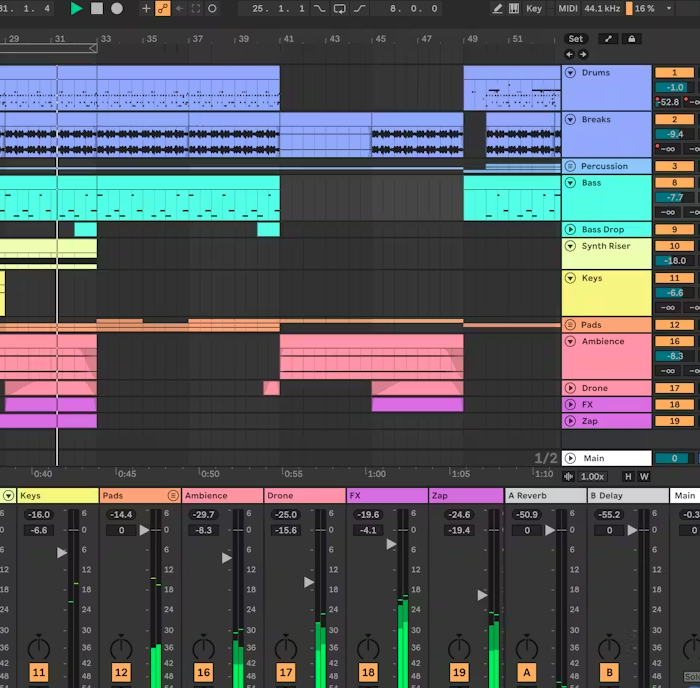The width and height of the screenshot is (700, 688).
Task: Toggle the orange Automation Arm button
Action: click(162, 8)
